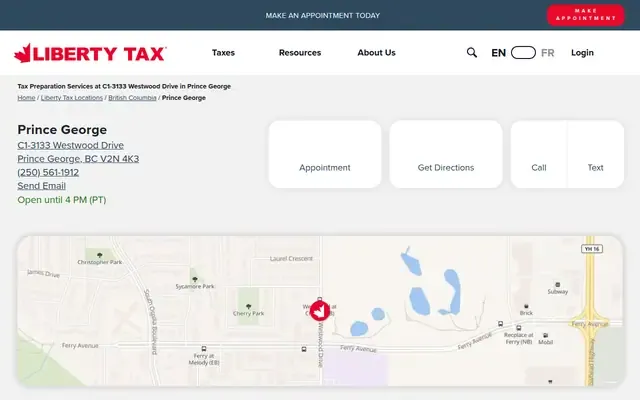Click the Appointment card button
The height and width of the screenshot is (400, 640).
[325, 154]
